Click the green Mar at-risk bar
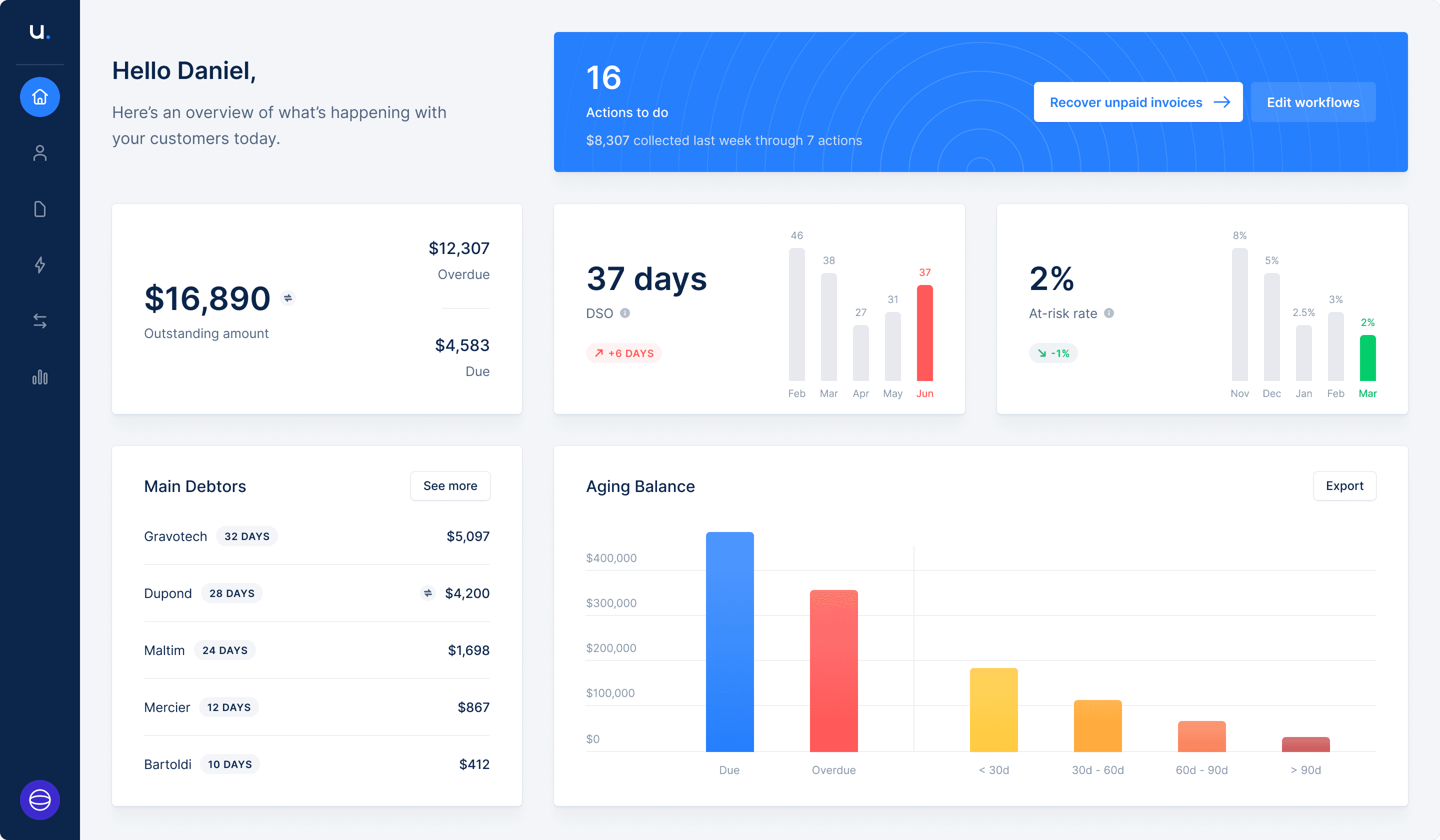 1367,358
